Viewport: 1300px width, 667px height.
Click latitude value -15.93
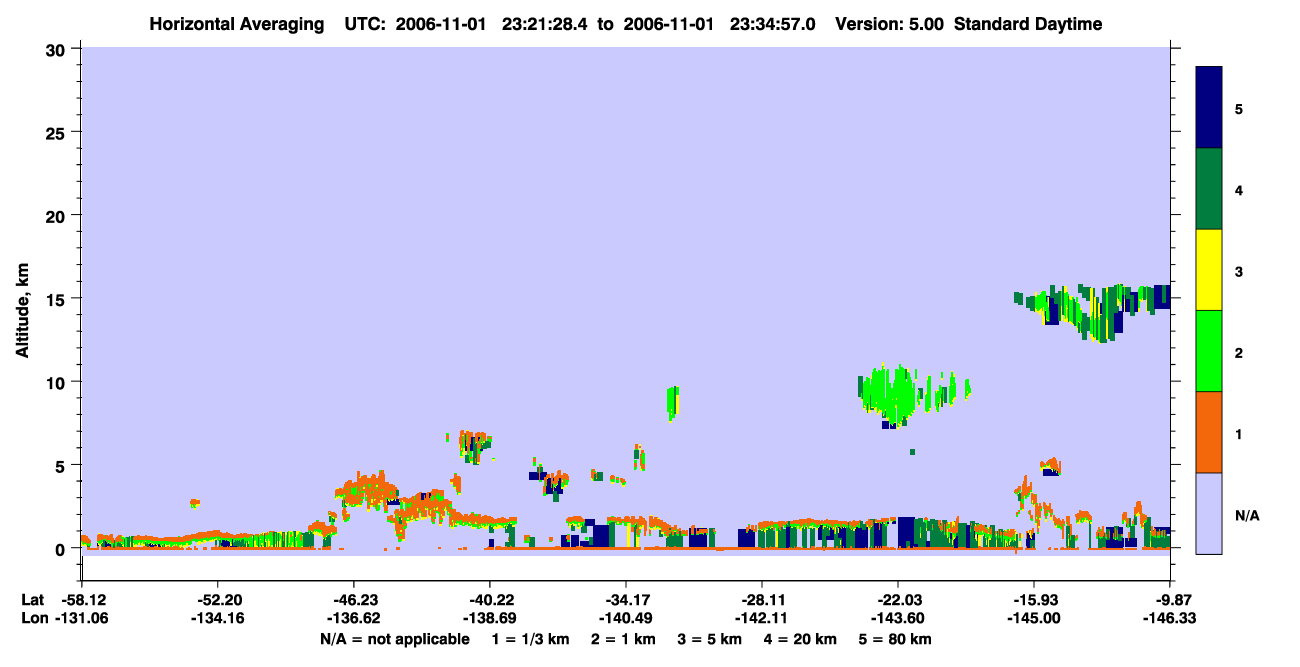(x=1034, y=600)
